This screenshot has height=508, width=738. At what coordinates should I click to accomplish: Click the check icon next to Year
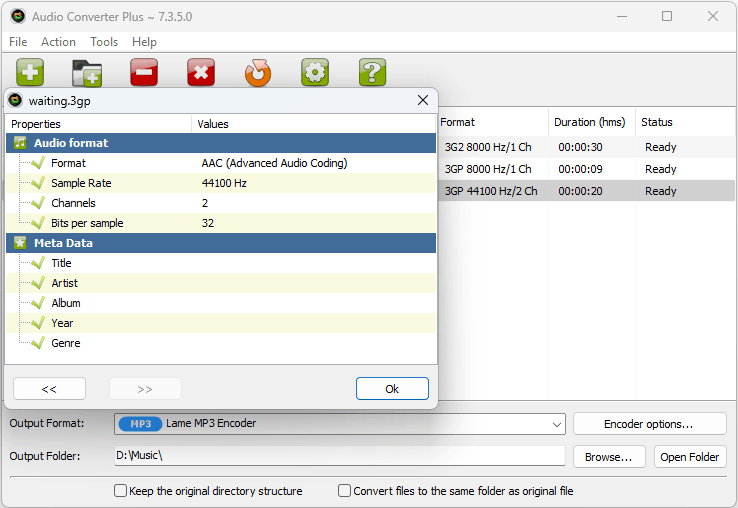(38, 323)
